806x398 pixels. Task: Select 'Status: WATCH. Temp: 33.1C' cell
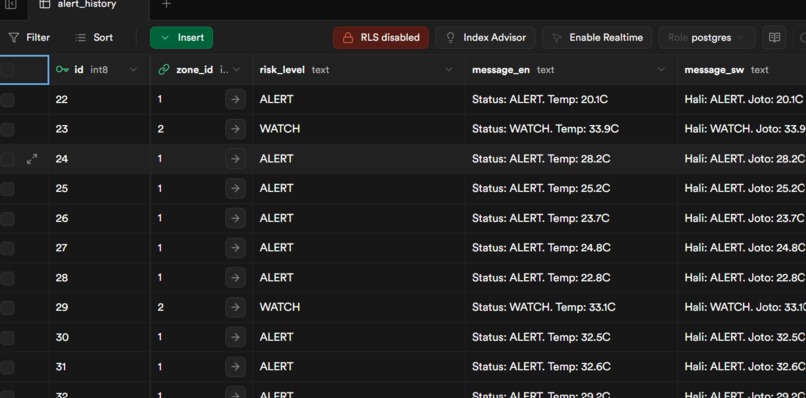pyautogui.click(x=572, y=307)
